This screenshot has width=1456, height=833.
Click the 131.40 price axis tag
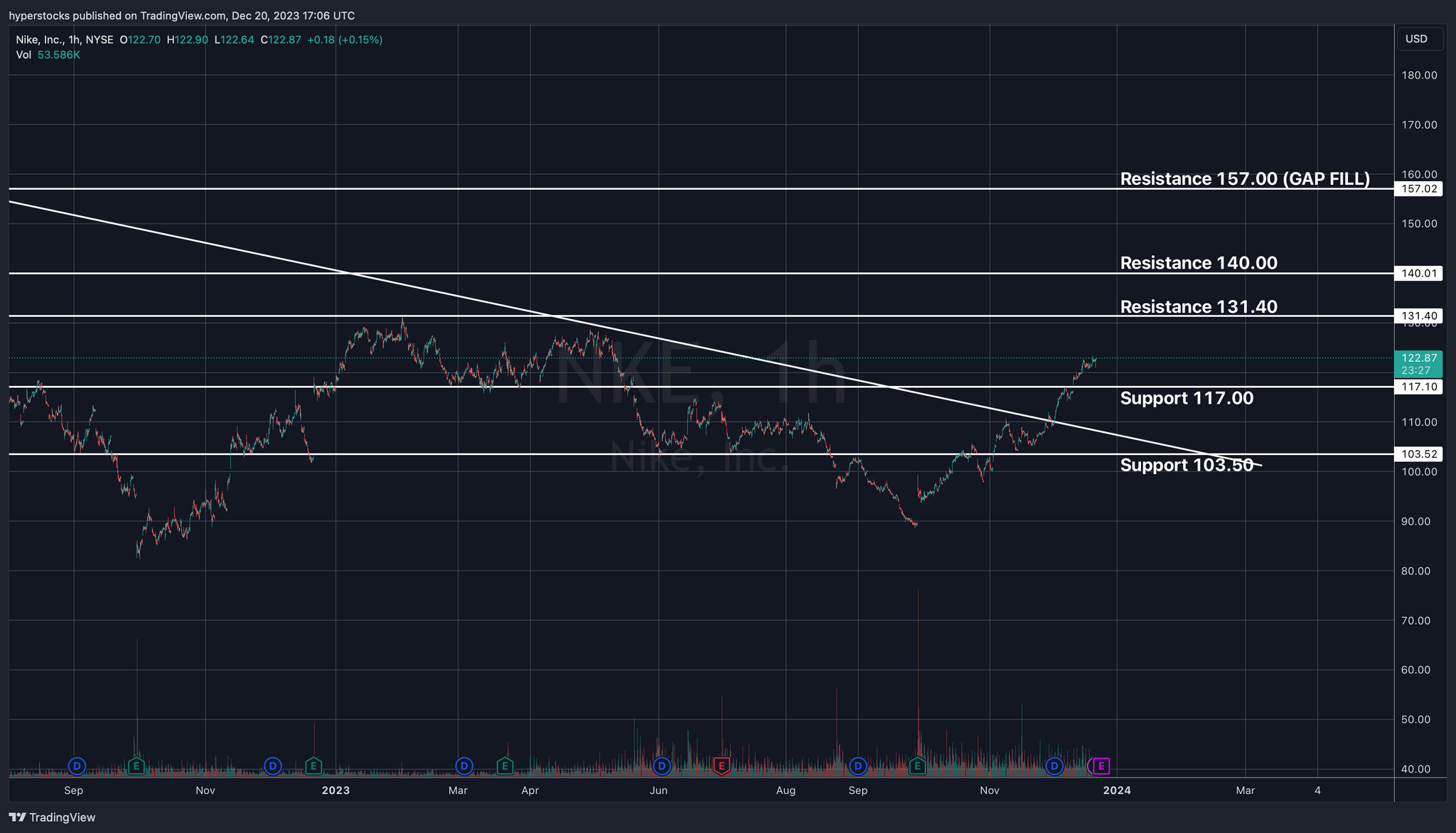click(x=1417, y=316)
